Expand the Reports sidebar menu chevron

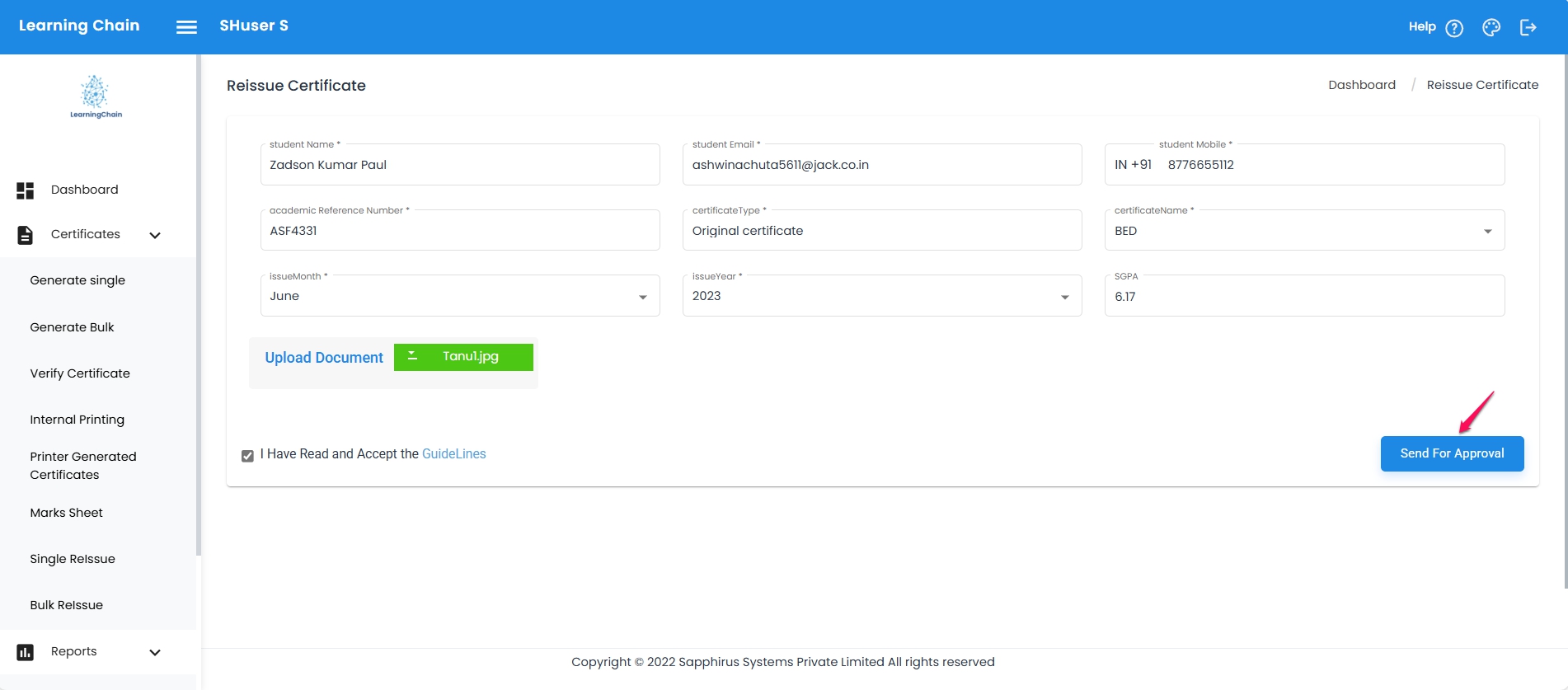(155, 653)
